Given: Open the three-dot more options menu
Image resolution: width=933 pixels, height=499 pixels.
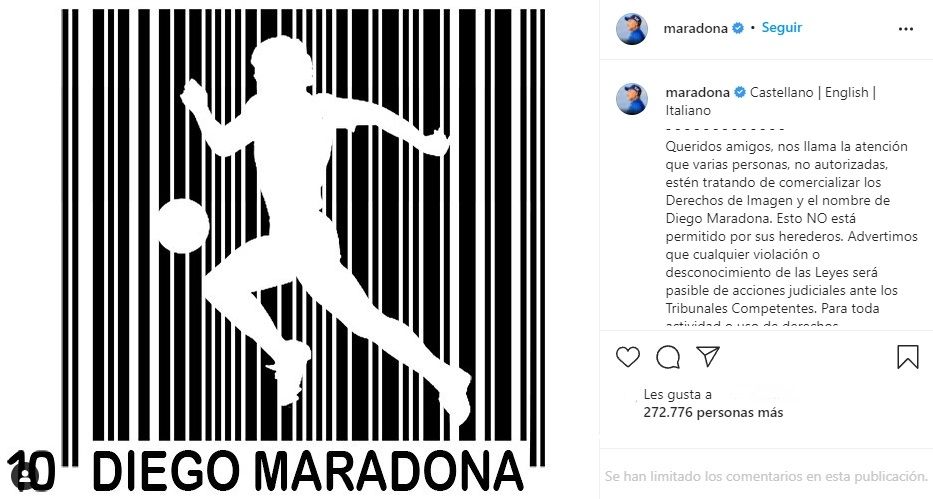Looking at the screenshot, I should (906, 29).
